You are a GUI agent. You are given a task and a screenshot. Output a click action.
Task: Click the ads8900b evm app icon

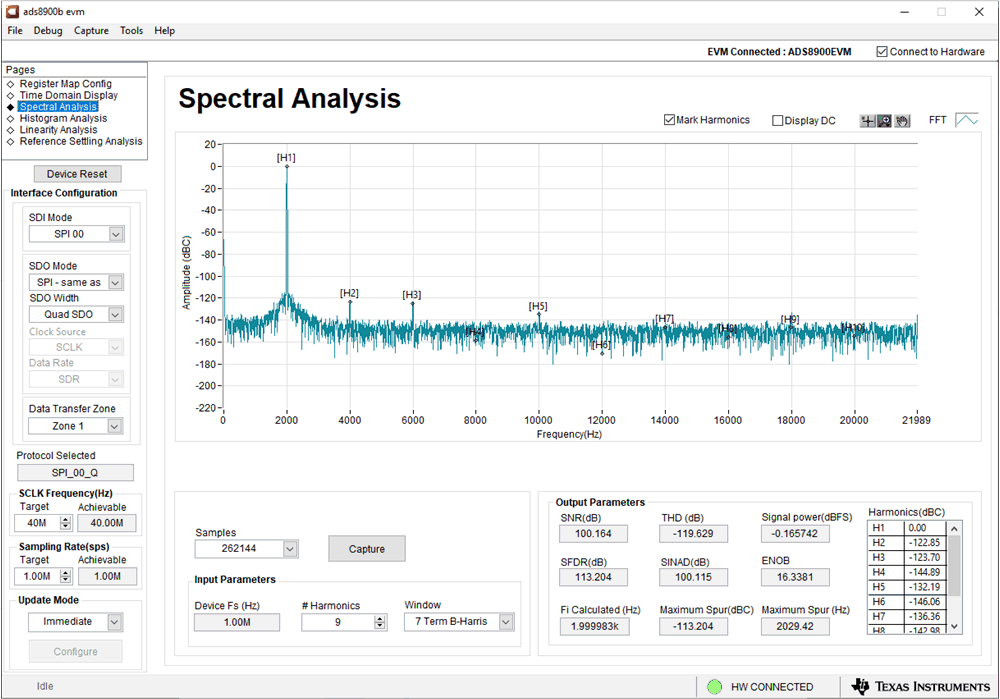(x=11, y=11)
